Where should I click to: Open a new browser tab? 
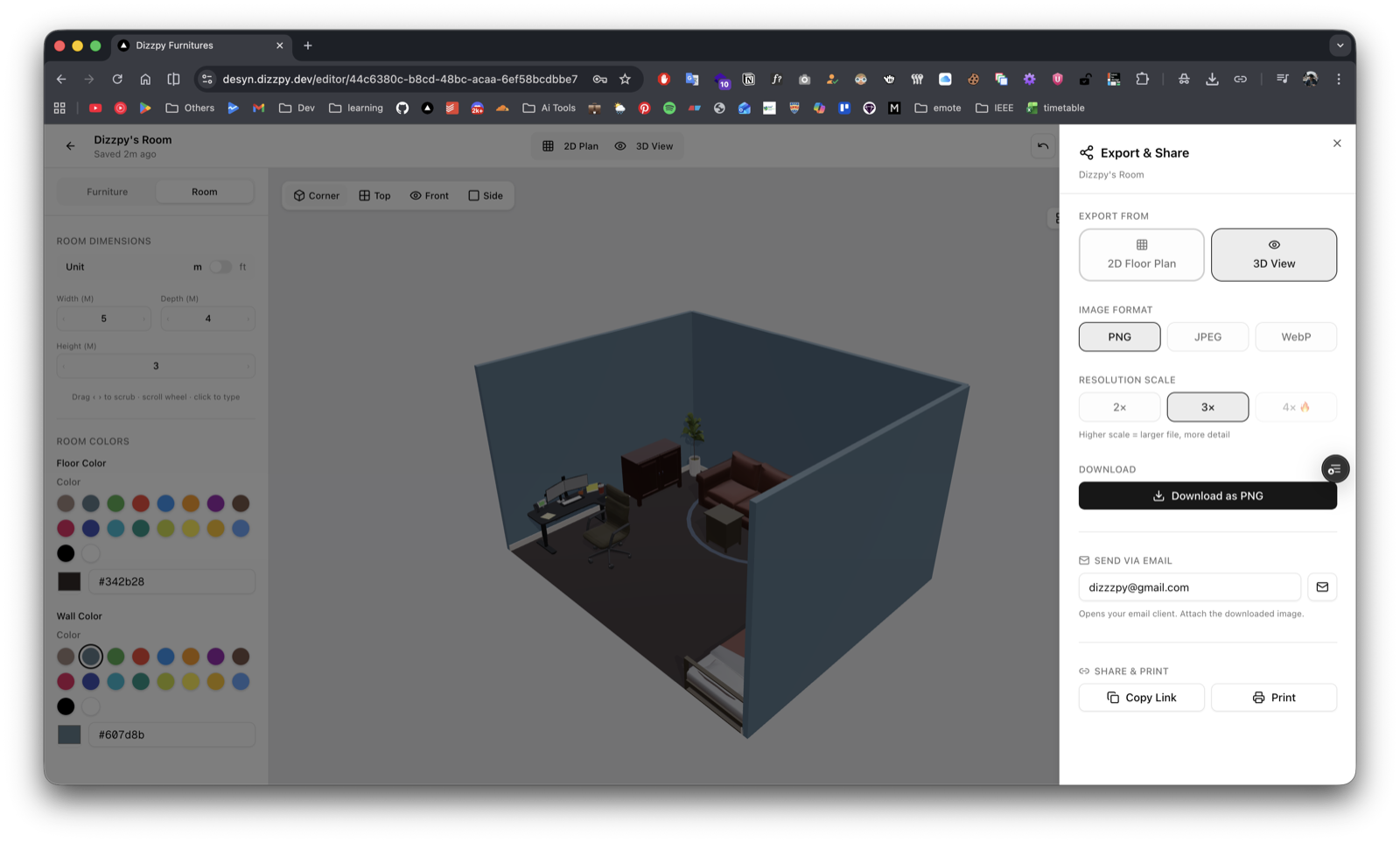click(x=308, y=46)
